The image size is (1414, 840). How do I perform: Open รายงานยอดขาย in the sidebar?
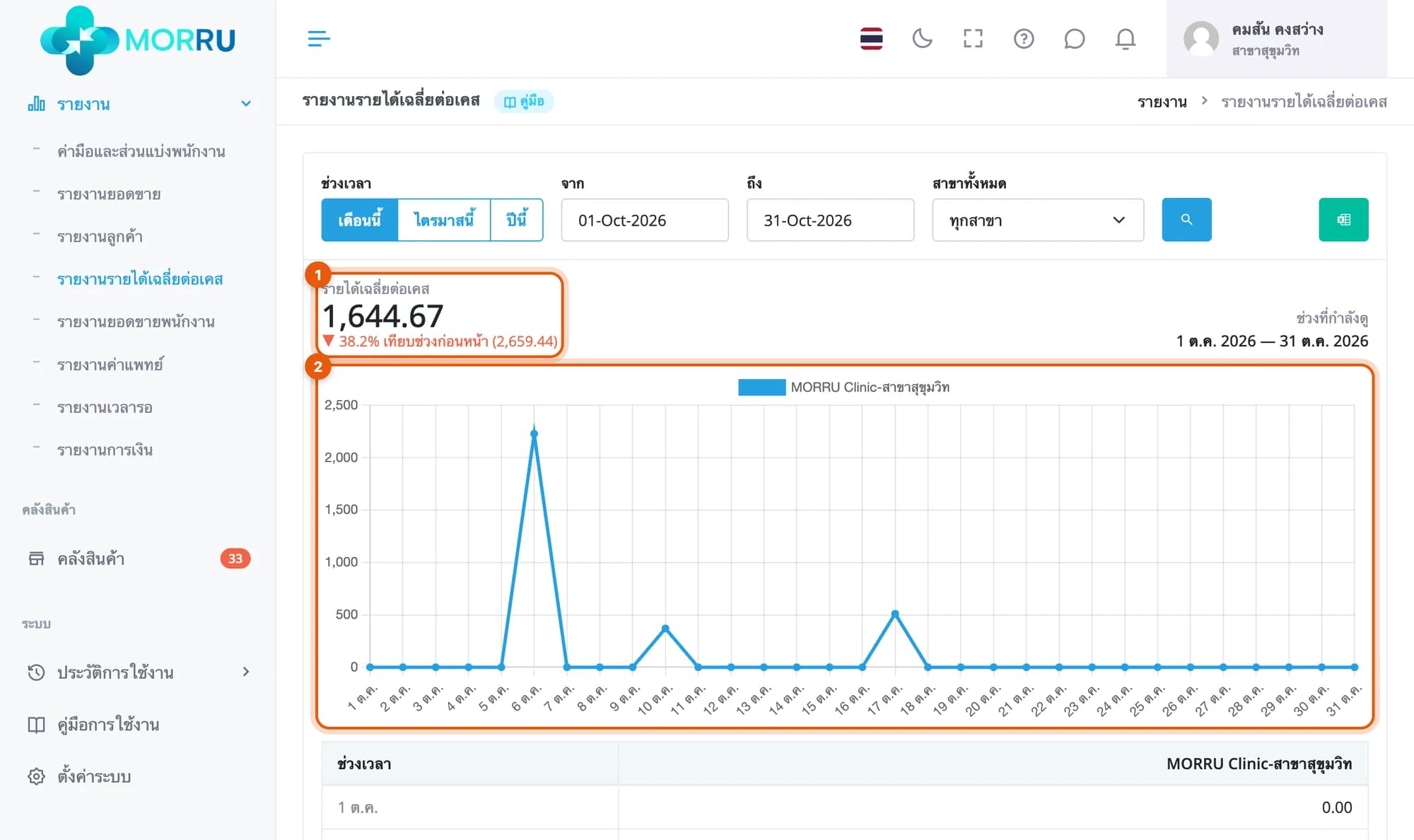(x=109, y=194)
